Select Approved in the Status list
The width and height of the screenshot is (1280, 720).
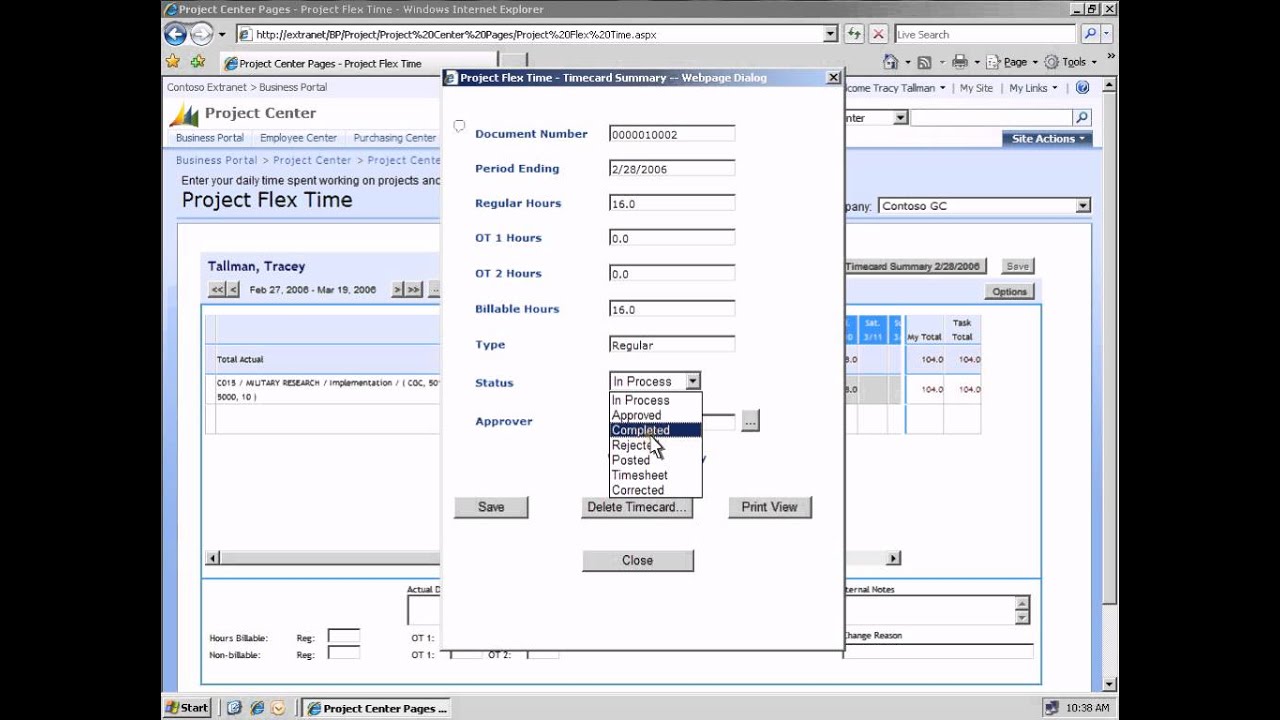click(x=656, y=415)
